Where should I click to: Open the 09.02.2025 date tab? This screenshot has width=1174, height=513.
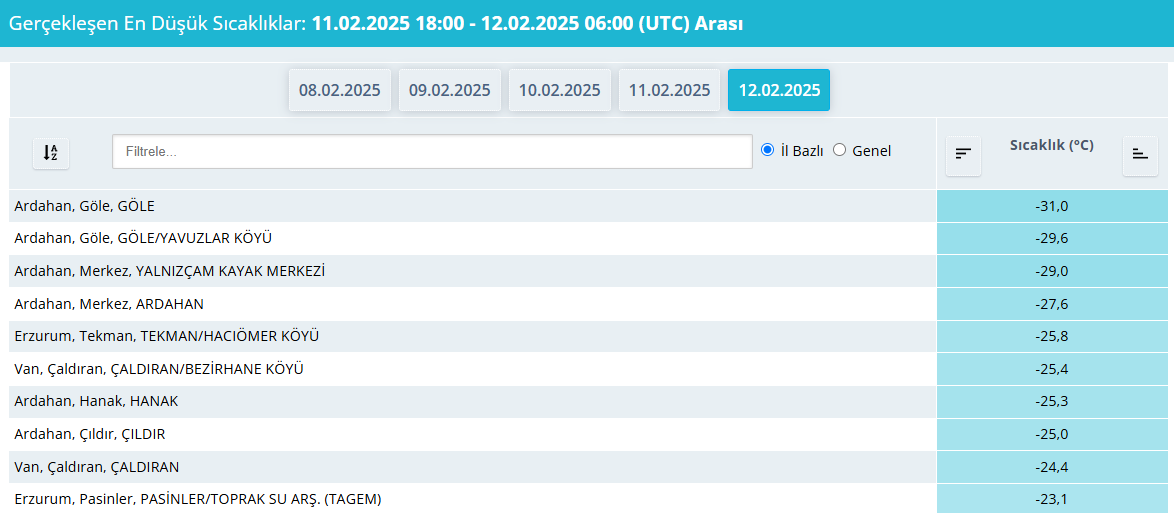coord(450,90)
